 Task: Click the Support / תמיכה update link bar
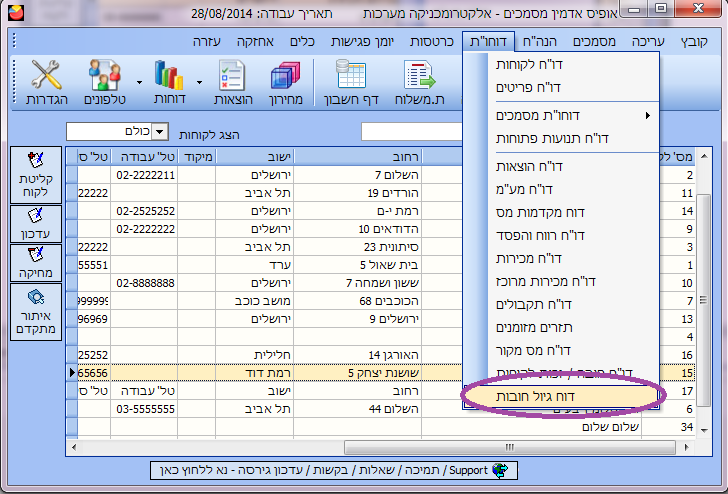(x=333, y=470)
